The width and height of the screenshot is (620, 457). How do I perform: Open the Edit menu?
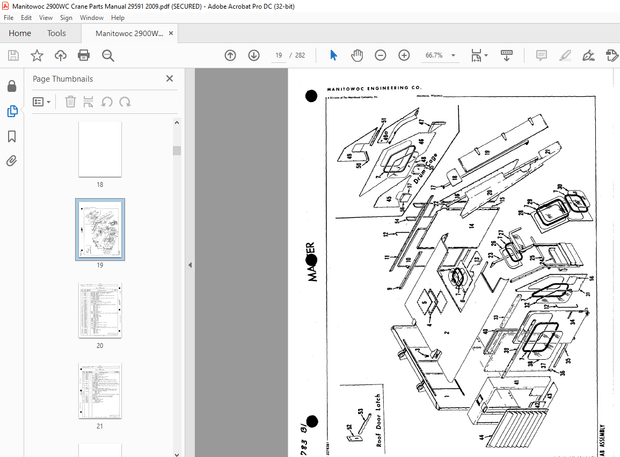tap(26, 18)
